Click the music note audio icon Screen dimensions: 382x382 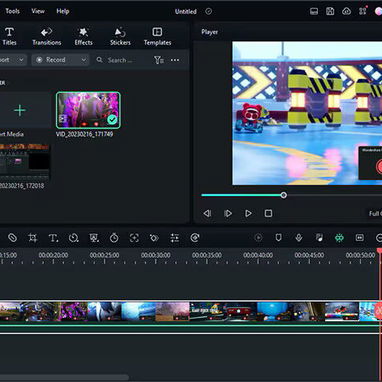319,238
